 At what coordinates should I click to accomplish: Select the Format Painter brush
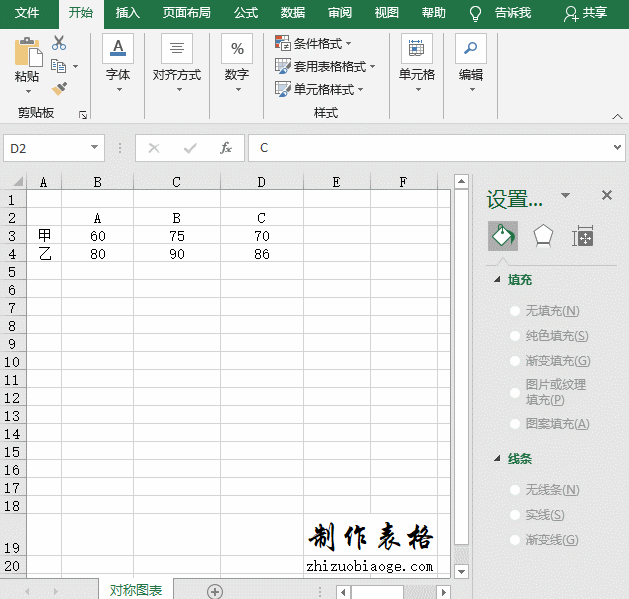(x=59, y=89)
